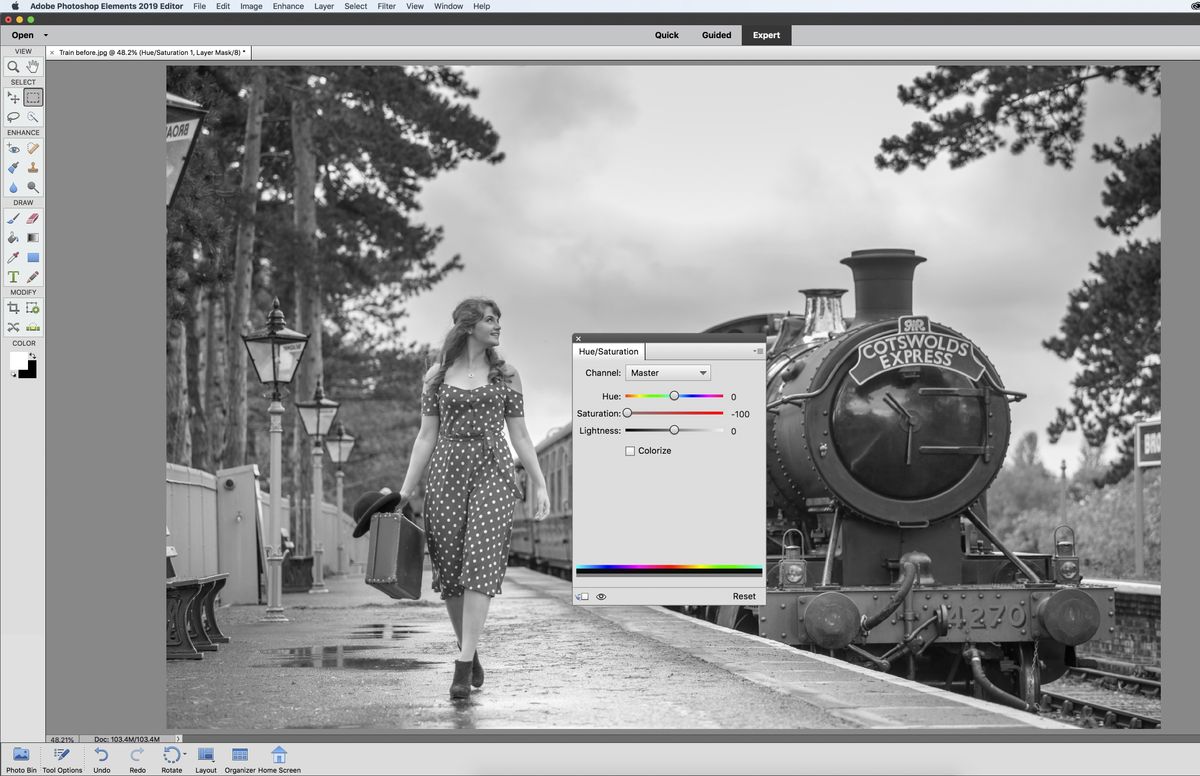Screen dimensions: 1200x776
Task: Select the Type tool
Action: pyautogui.click(x=12, y=277)
